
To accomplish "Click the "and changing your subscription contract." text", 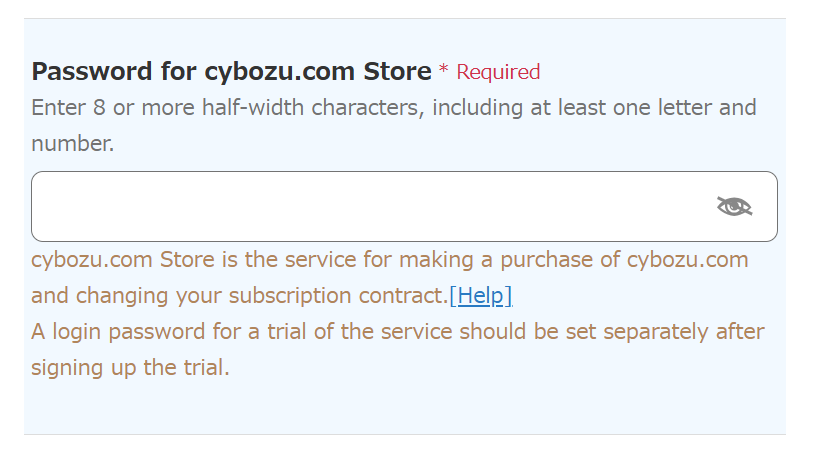I will tap(239, 296).
